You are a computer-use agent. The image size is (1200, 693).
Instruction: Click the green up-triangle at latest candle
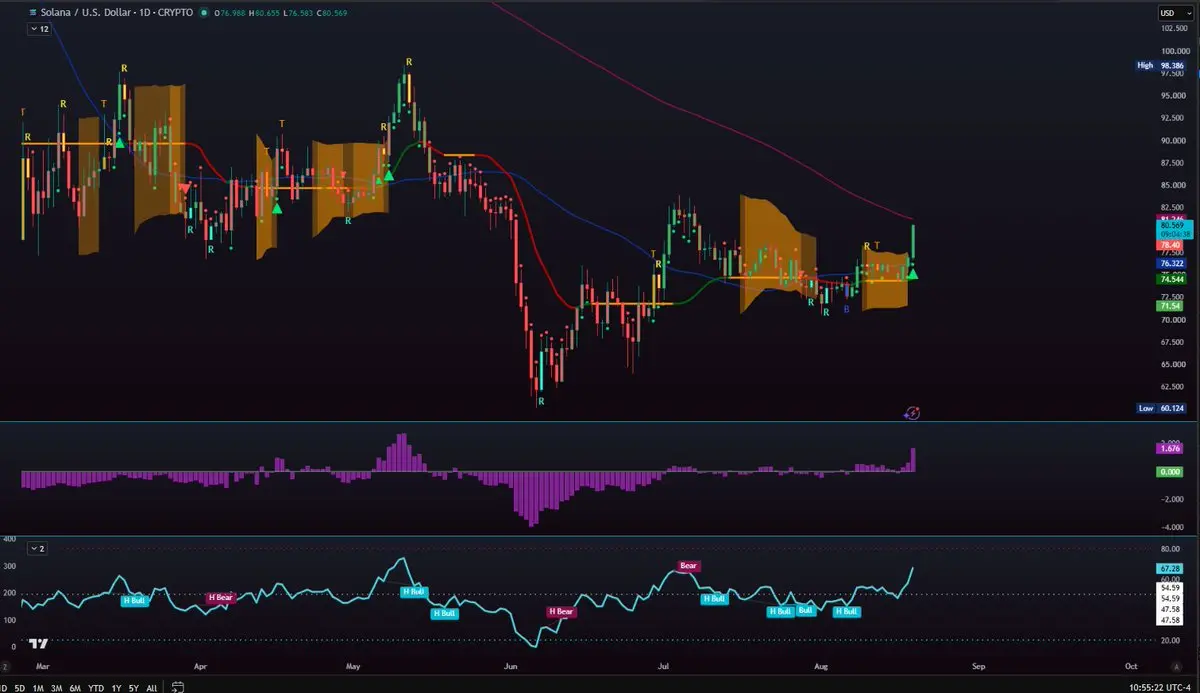pos(913,273)
